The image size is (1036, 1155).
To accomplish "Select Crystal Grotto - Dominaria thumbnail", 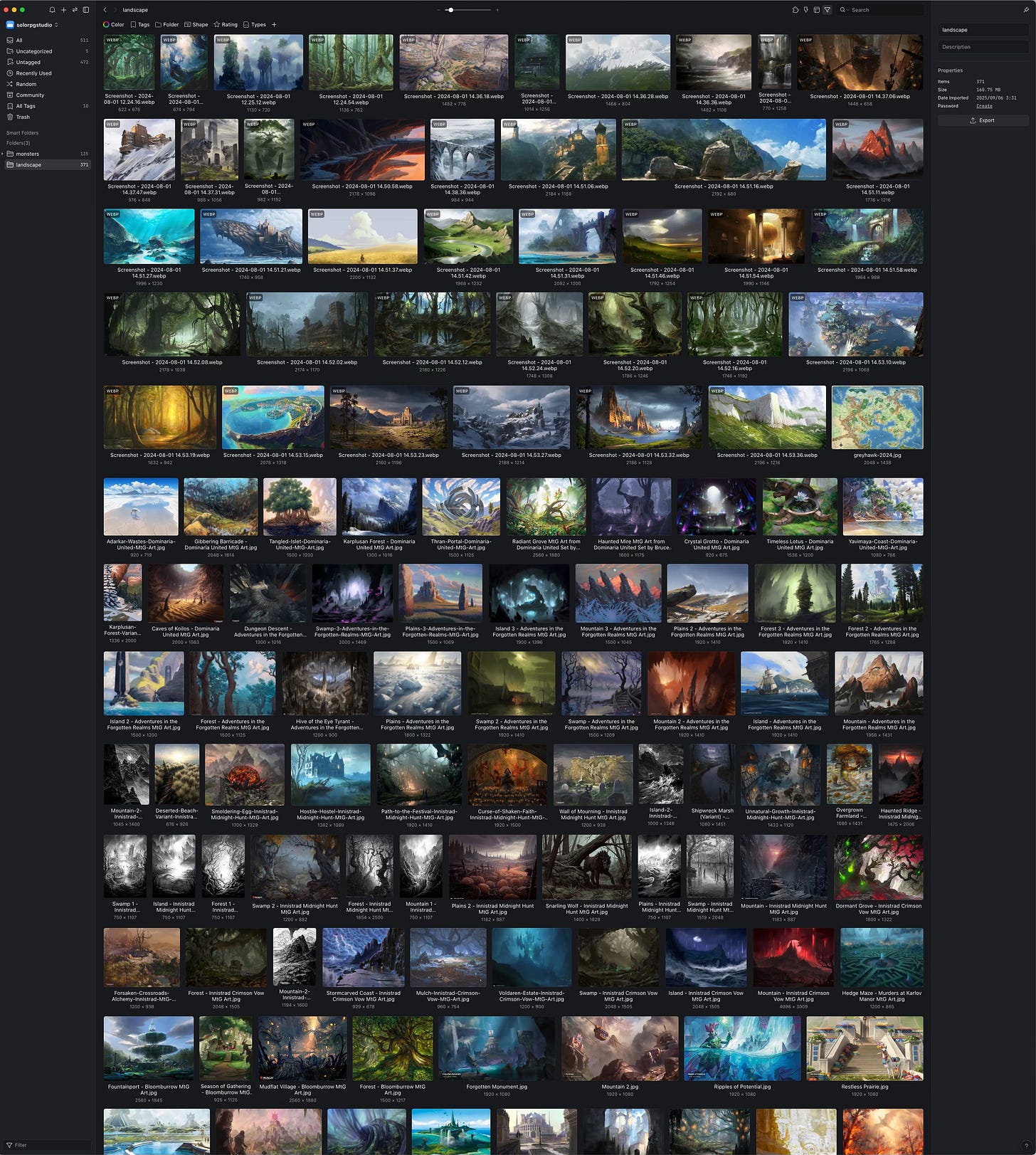I will point(716,506).
